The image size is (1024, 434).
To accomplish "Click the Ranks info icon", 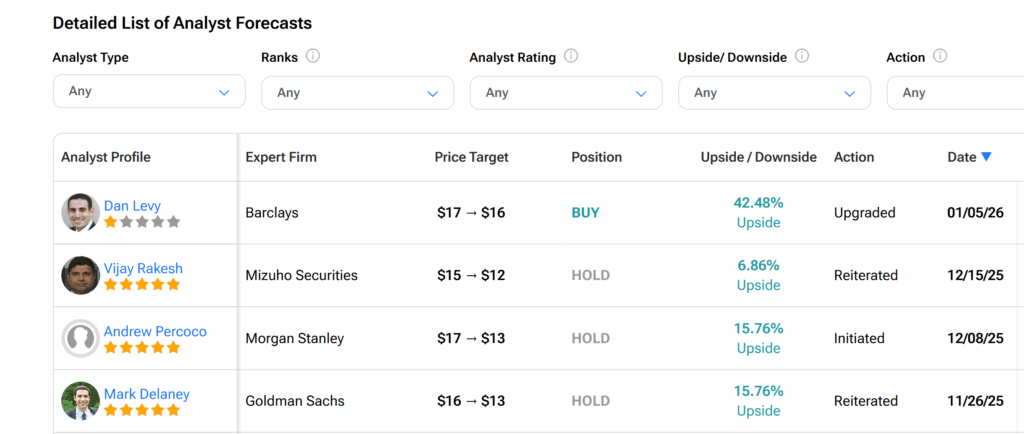I will click(x=313, y=57).
